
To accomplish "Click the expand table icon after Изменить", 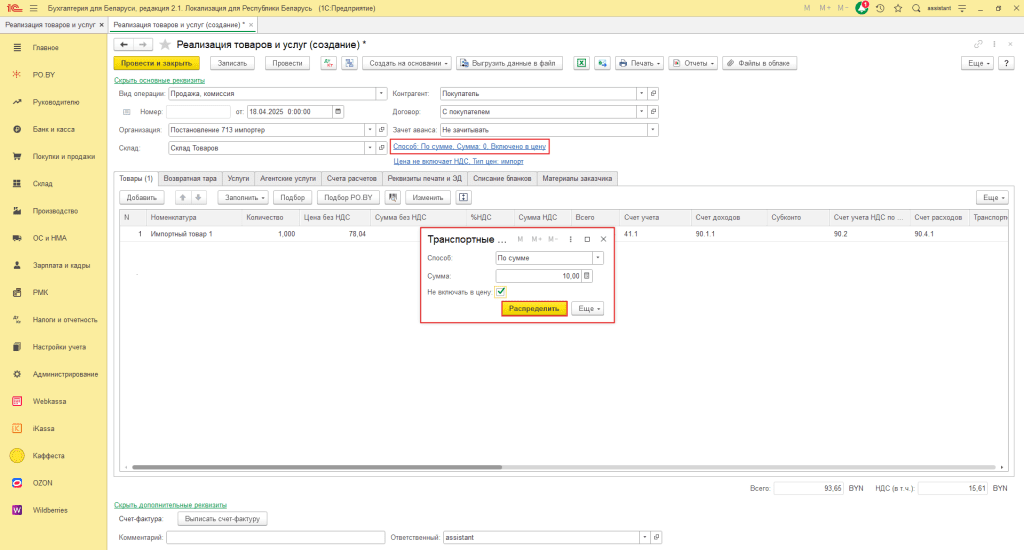I will [463, 197].
